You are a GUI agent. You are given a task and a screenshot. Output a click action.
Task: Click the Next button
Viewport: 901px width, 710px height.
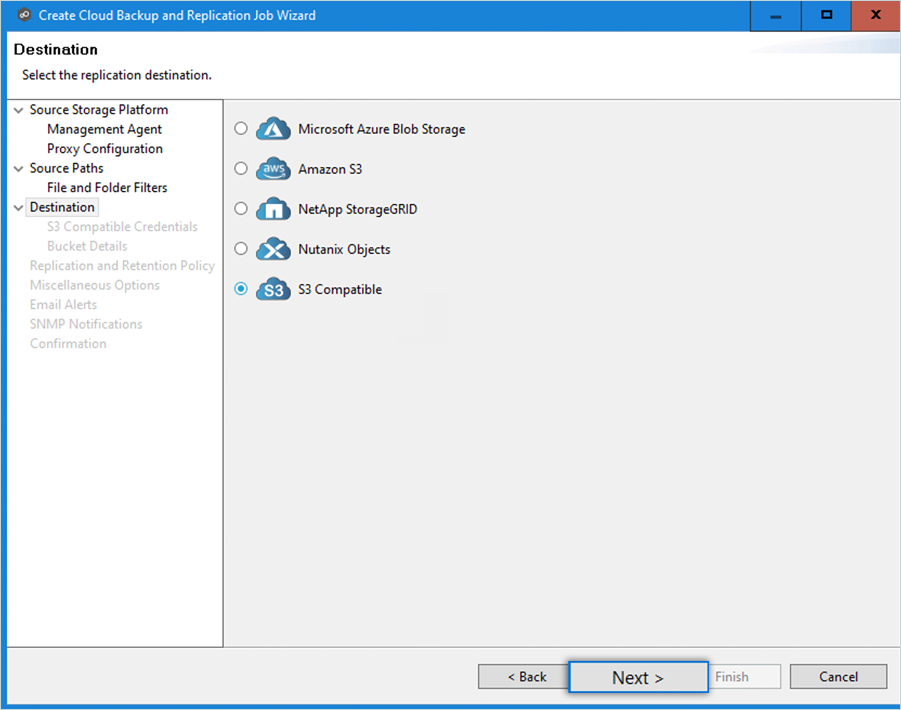tap(638, 677)
